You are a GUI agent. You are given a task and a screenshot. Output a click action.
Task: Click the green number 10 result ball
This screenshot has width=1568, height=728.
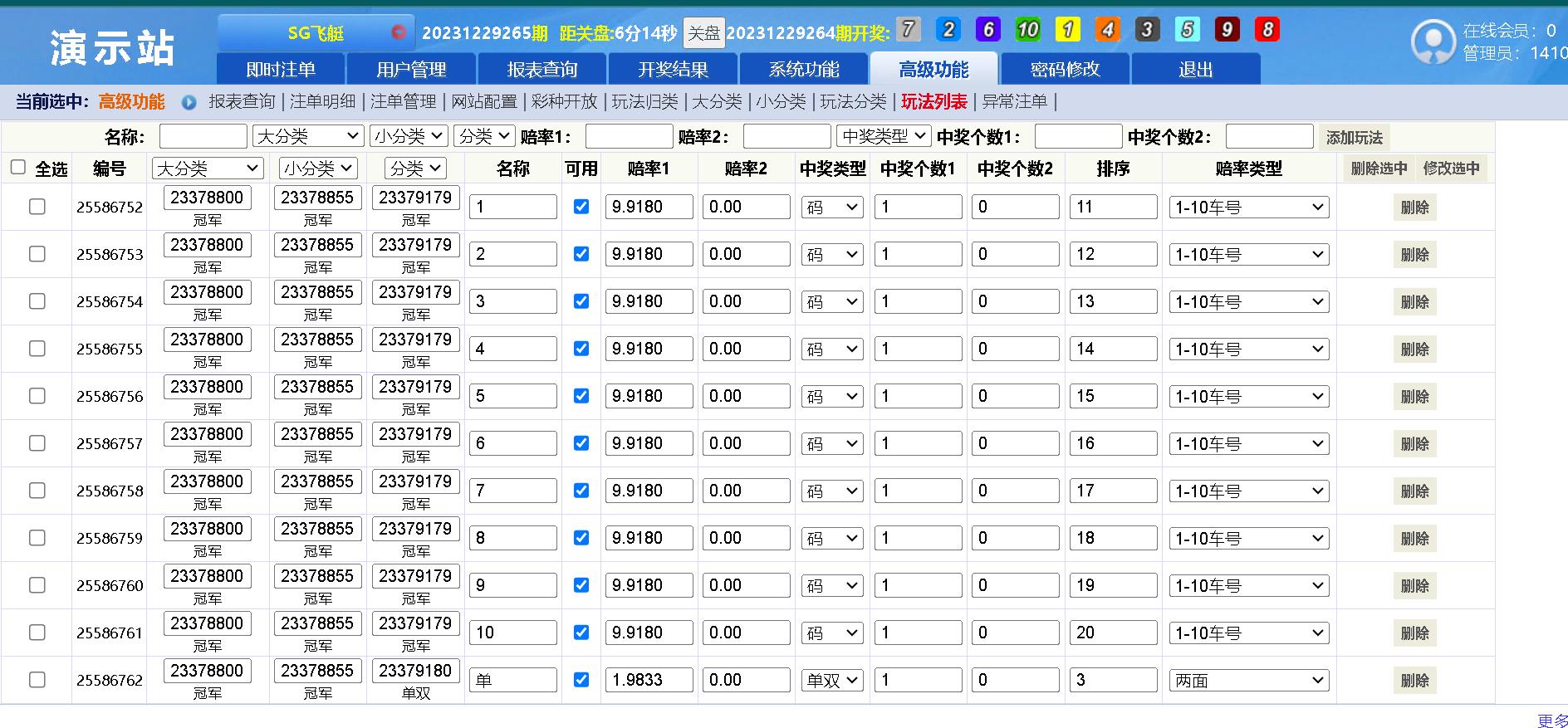pyautogui.click(x=1028, y=30)
